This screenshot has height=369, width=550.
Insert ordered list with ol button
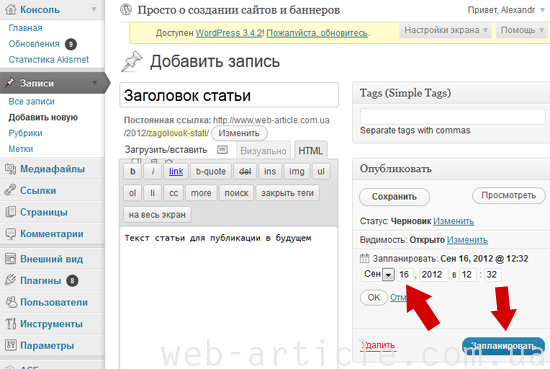pyautogui.click(x=132, y=193)
